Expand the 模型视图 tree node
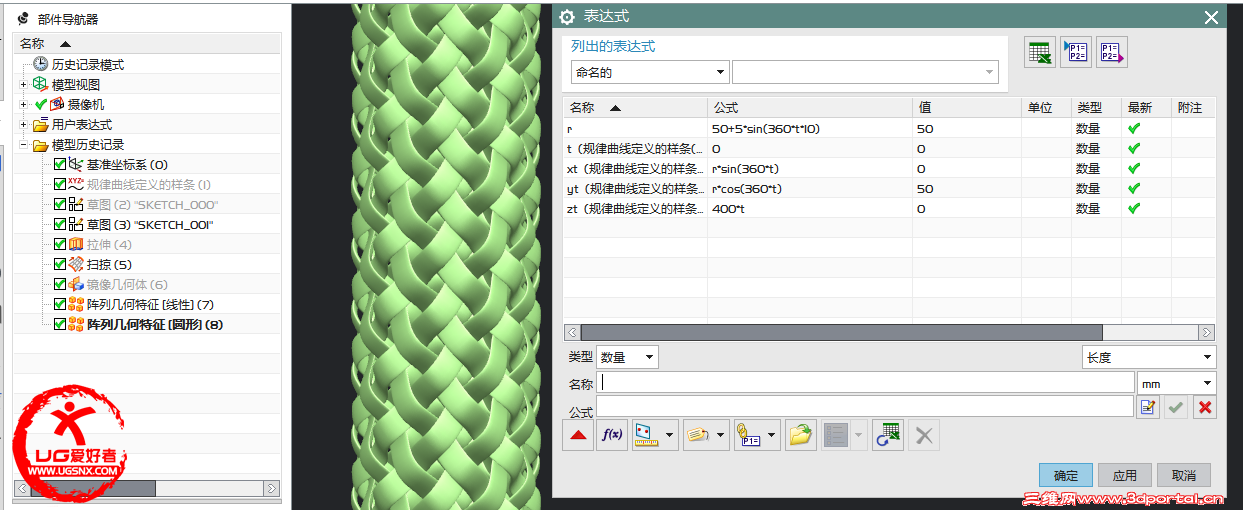This screenshot has height=512, width=1243. coord(23,84)
